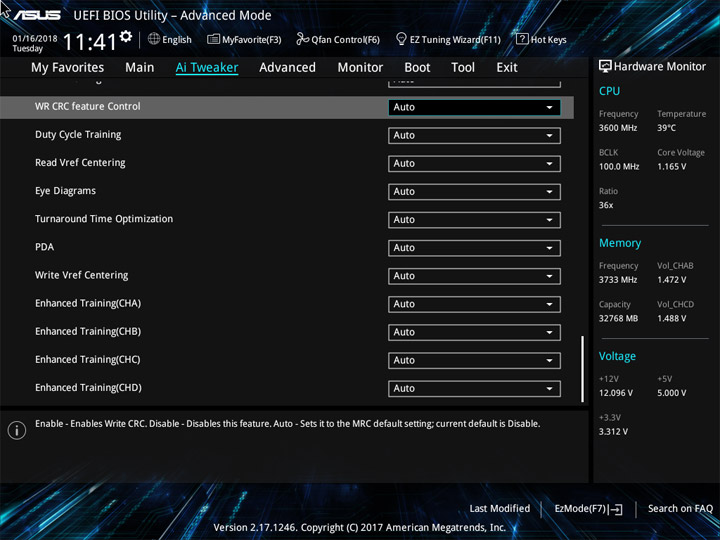720x540 pixels.
Task: Expand Write Vref Centering dropdown
Action: point(474,276)
